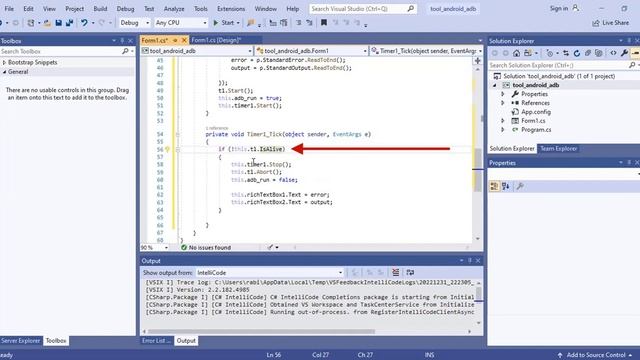This screenshot has height=360, width=640.
Task: Collapse the Timer1_Tick method outline on line 54
Action: (177, 134)
